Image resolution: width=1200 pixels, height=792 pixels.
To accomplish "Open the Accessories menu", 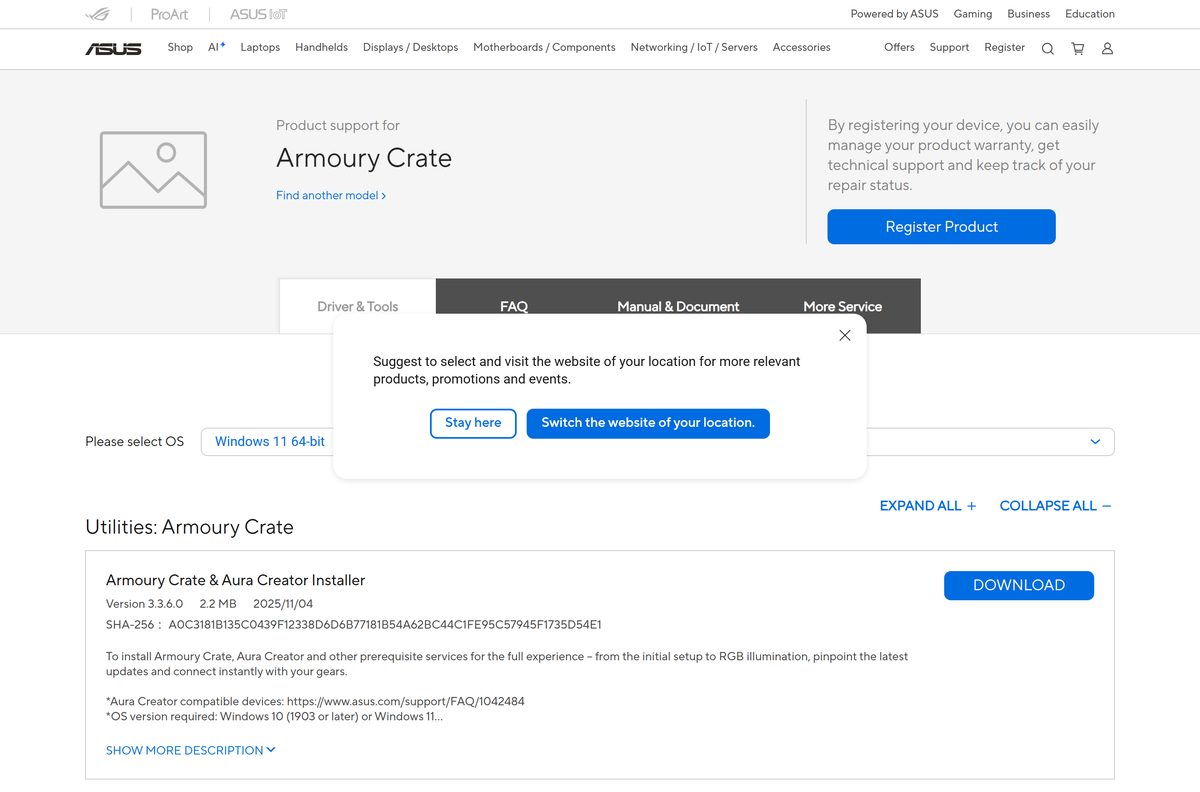I will pos(801,47).
